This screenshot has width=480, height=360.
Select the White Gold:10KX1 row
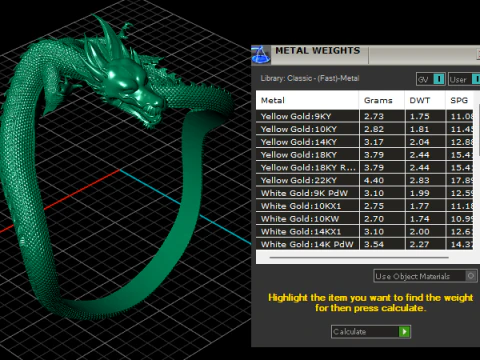364,206
